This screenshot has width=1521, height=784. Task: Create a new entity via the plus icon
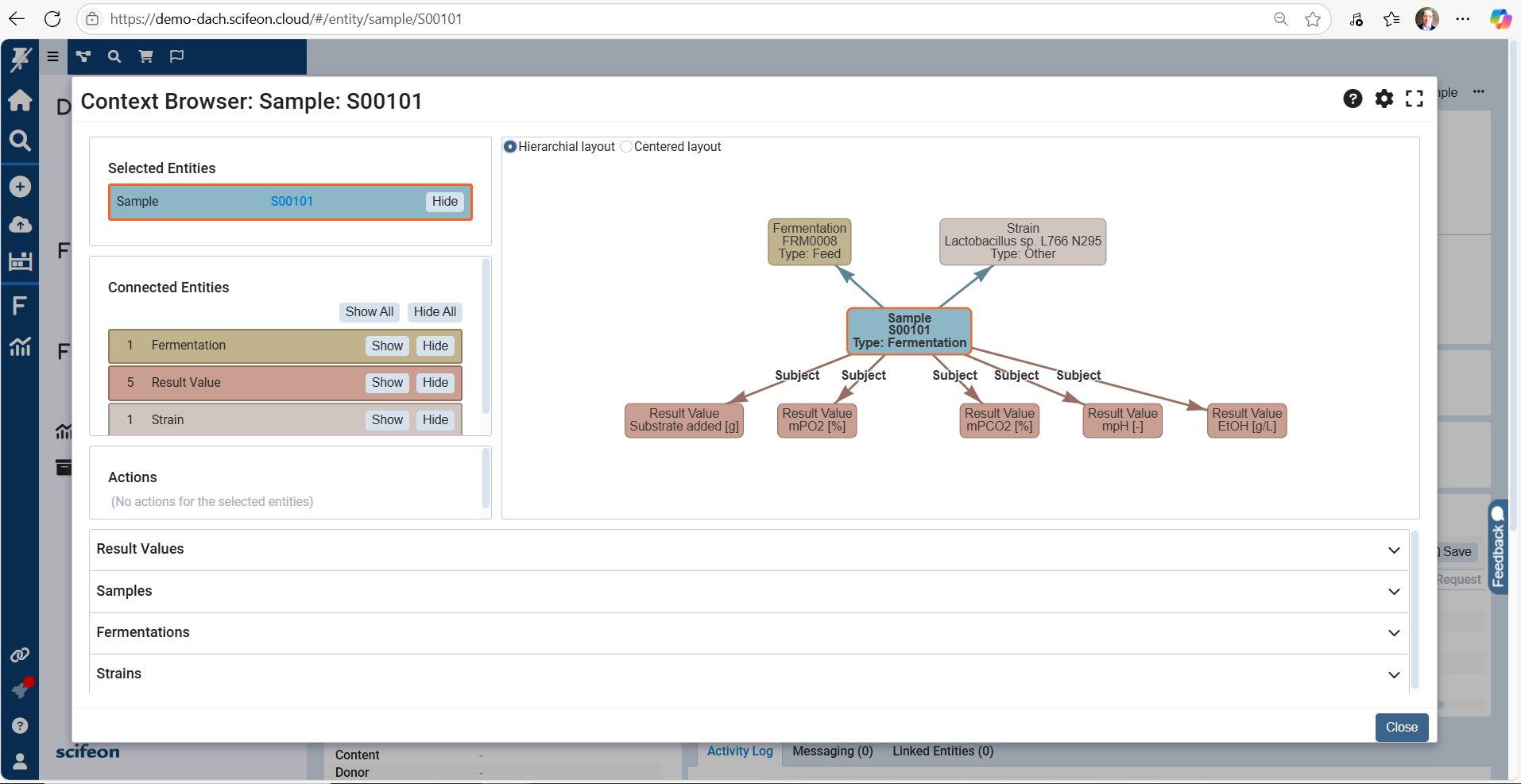pyautogui.click(x=20, y=186)
